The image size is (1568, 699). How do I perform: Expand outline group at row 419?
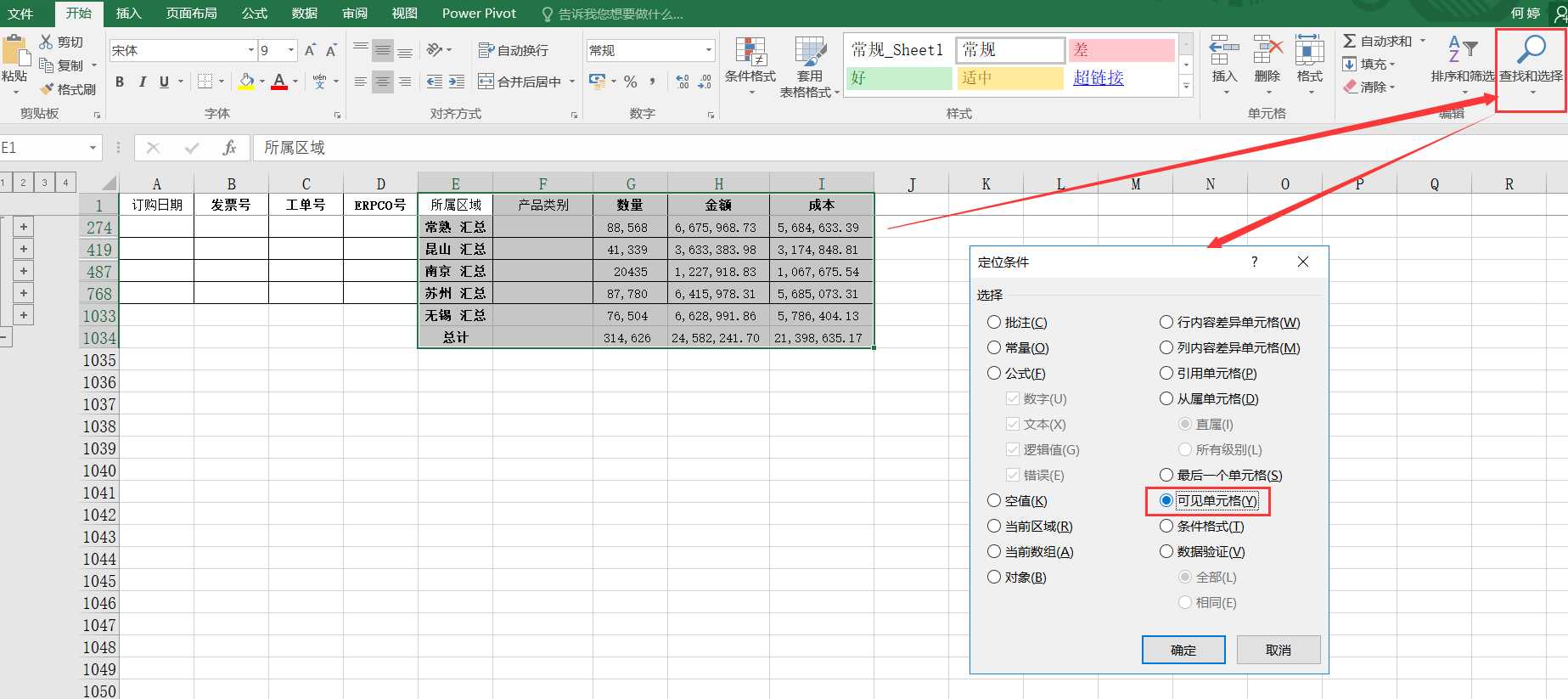pyautogui.click(x=24, y=249)
